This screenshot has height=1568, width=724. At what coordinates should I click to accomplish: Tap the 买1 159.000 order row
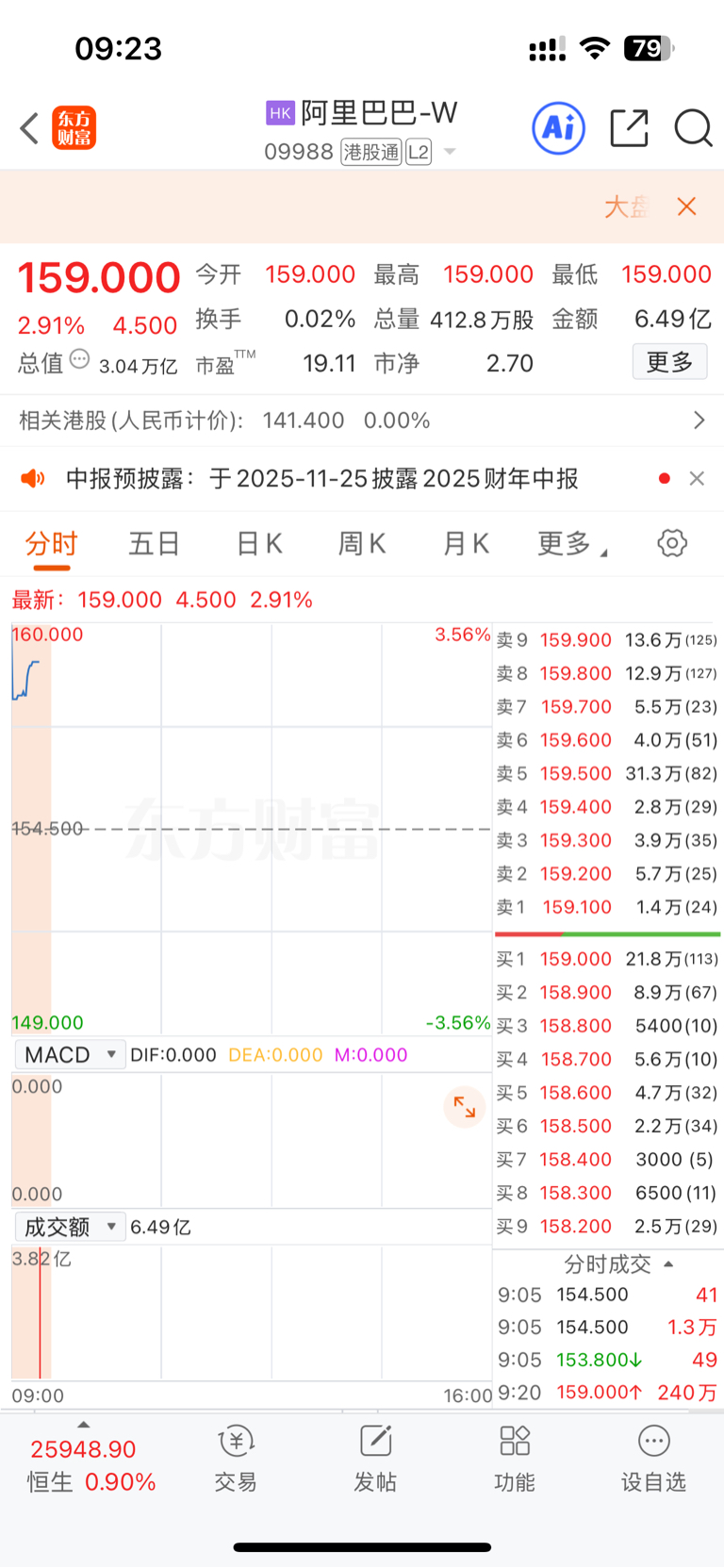[607, 959]
